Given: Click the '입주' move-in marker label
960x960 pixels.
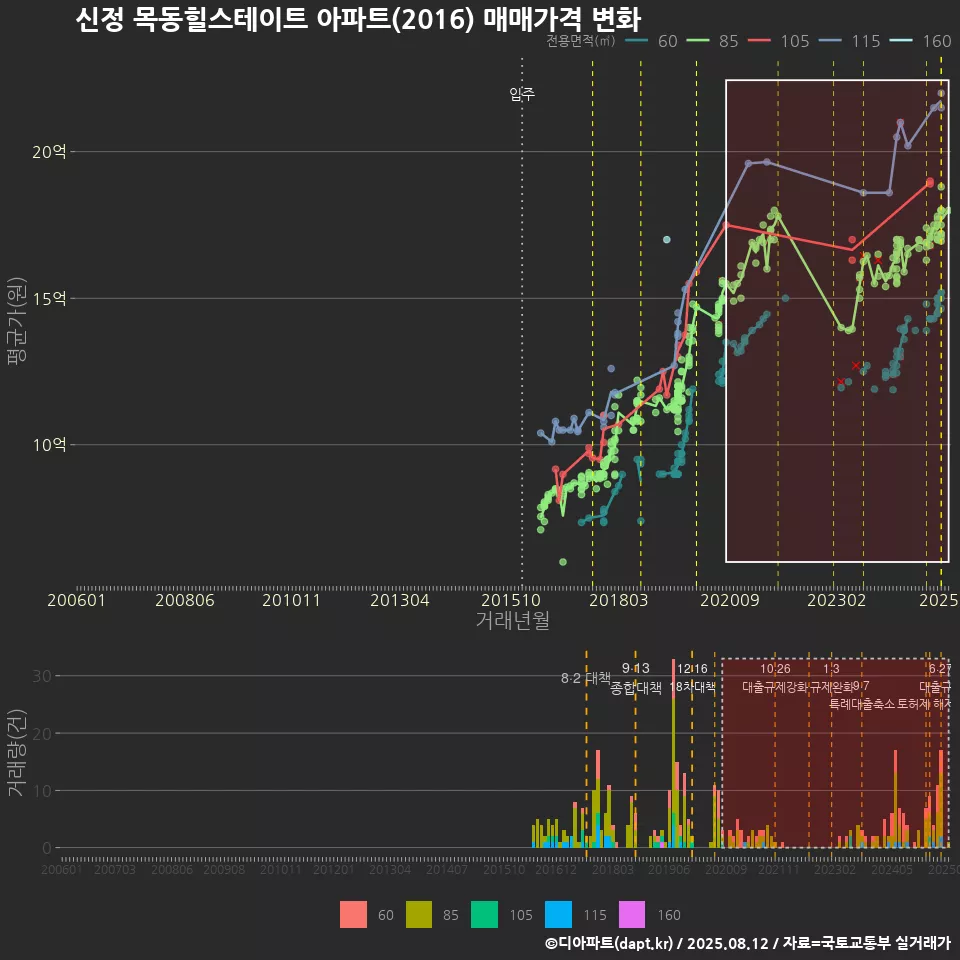Looking at the screenshot, I should coord(522,94).
